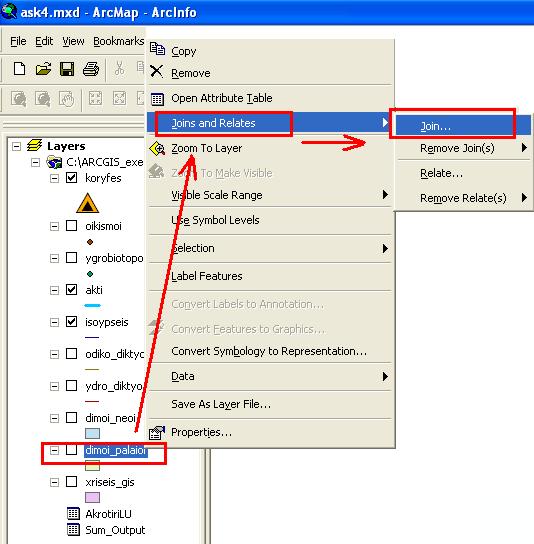This screenshot has width=534, height=544.
Task: Open the Remove Relate(s) submenu
Action: (463, 198)
